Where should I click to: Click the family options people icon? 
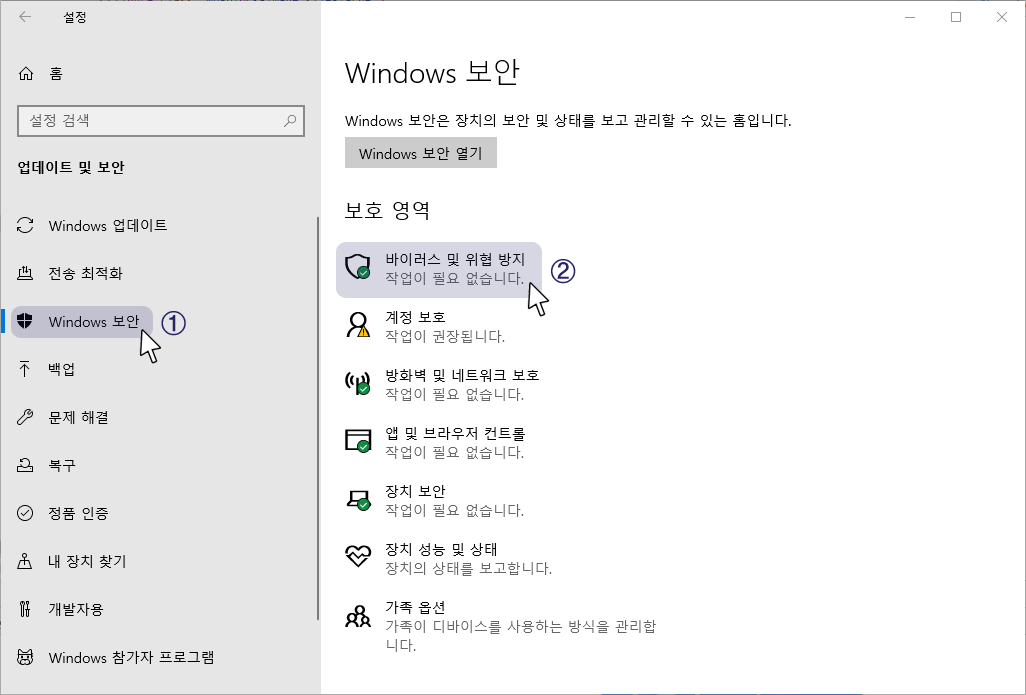point(358,616)
